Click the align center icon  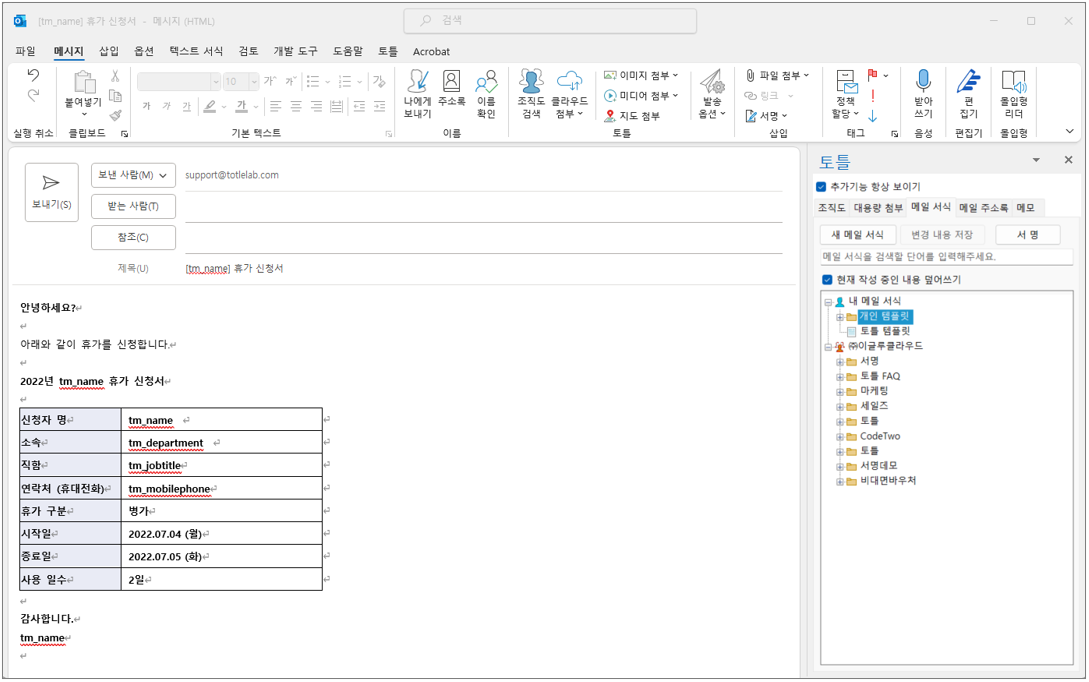[296, 106]
